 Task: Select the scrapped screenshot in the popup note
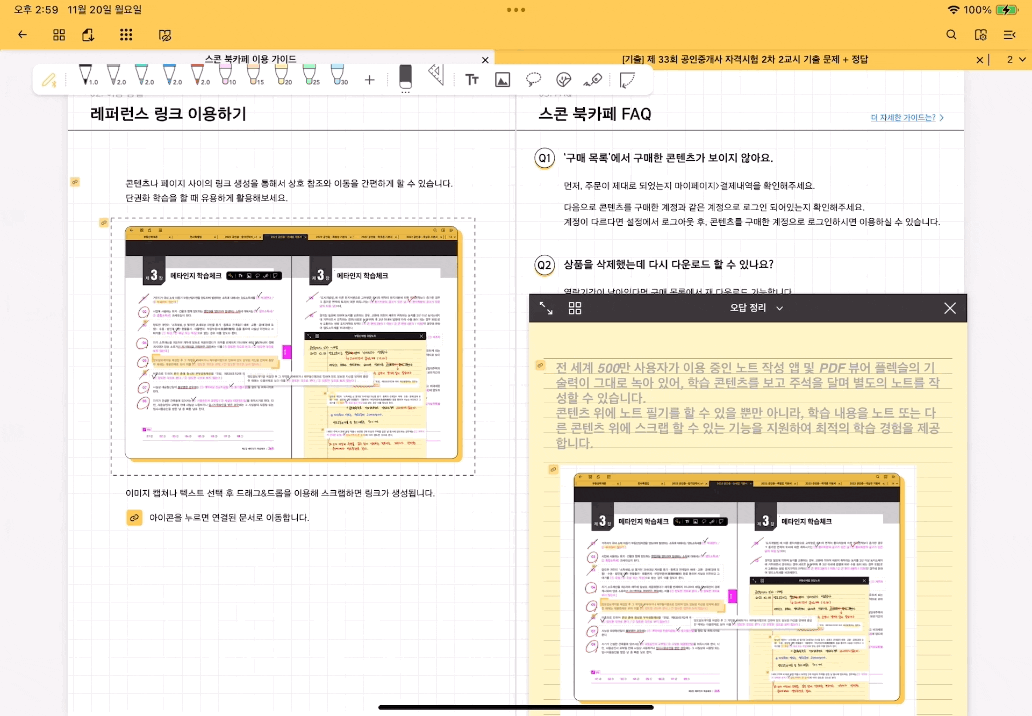click(738, 588)
